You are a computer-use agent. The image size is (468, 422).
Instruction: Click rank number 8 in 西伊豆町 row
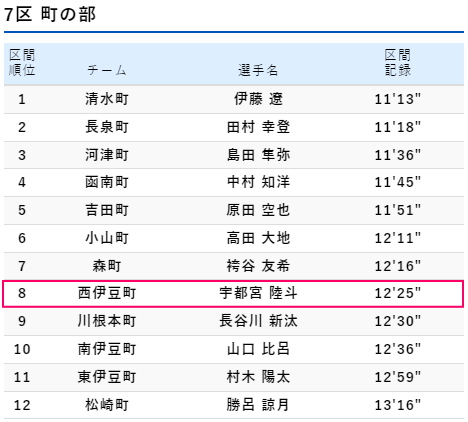click(22, 293)
